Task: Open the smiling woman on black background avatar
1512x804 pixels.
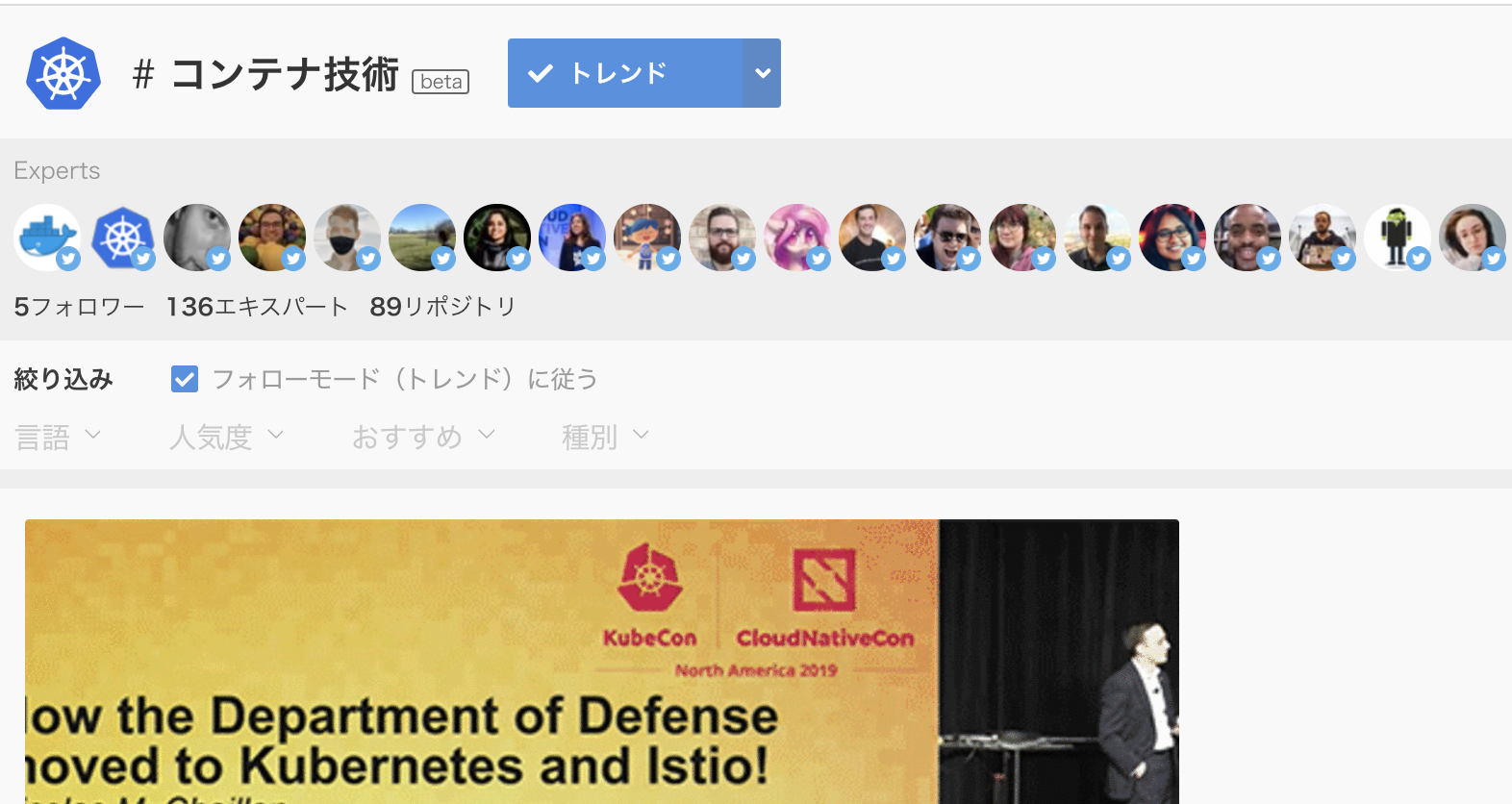Action: tap(497, 238)
